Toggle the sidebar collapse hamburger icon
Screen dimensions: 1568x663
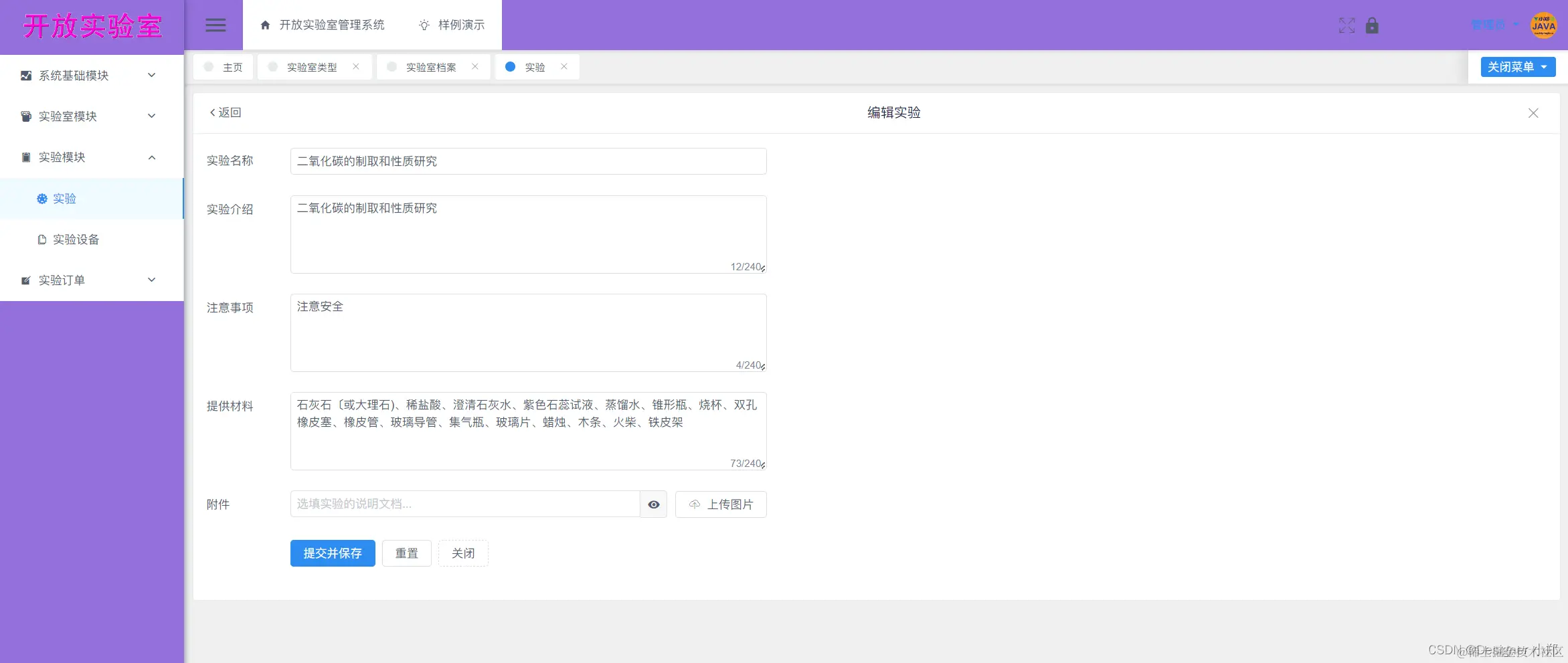pyautogui.click(x=215, y=25)
